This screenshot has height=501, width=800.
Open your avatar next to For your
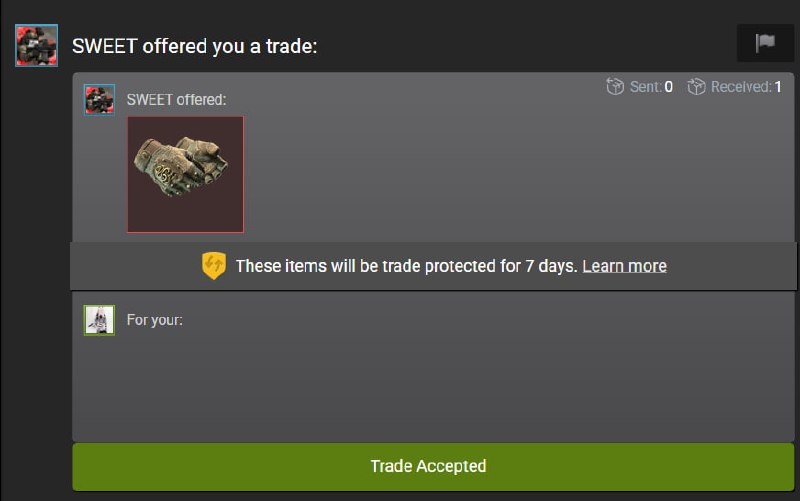coord(99,320)
